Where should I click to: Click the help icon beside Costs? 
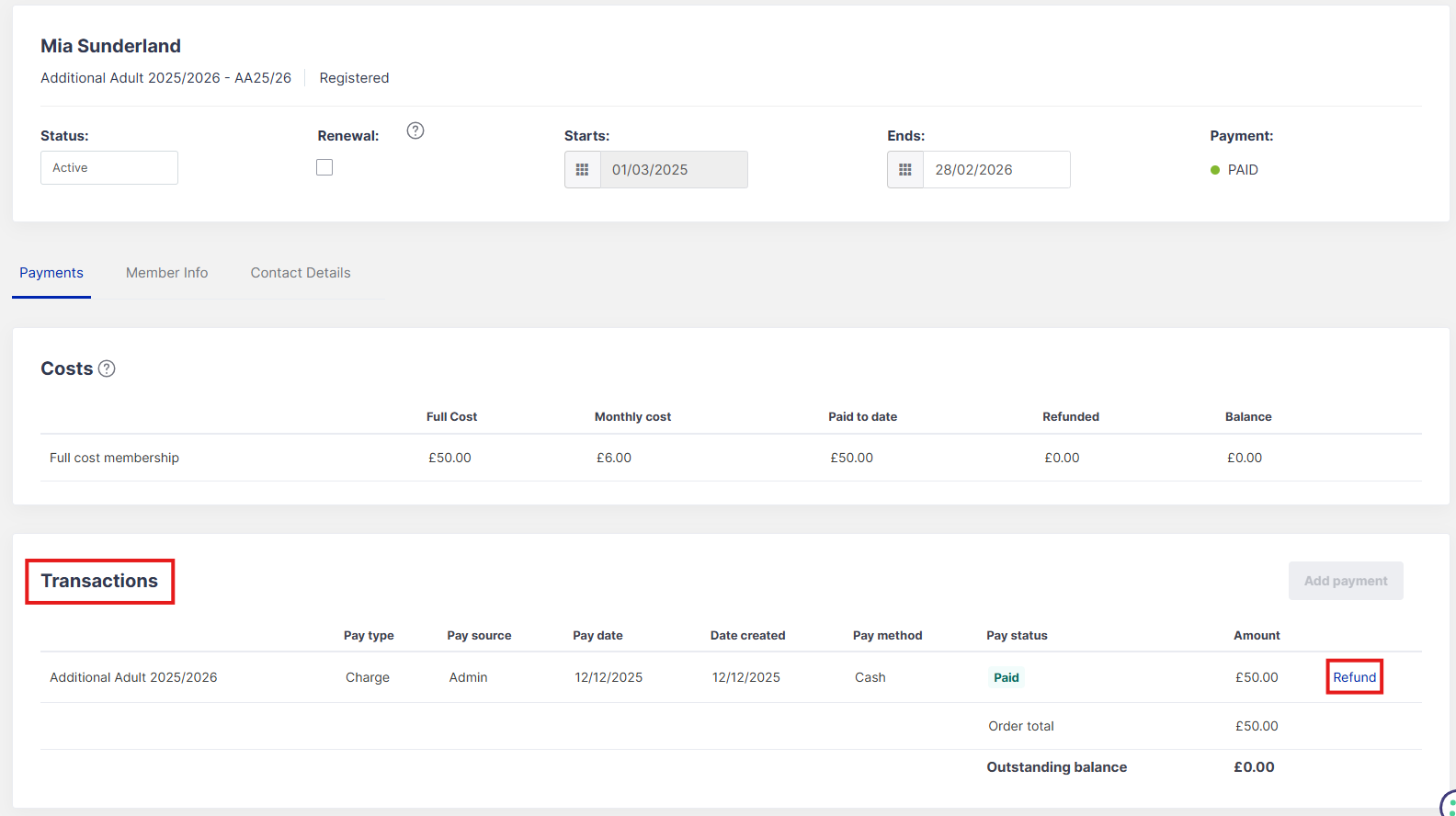tap(107, 368)
